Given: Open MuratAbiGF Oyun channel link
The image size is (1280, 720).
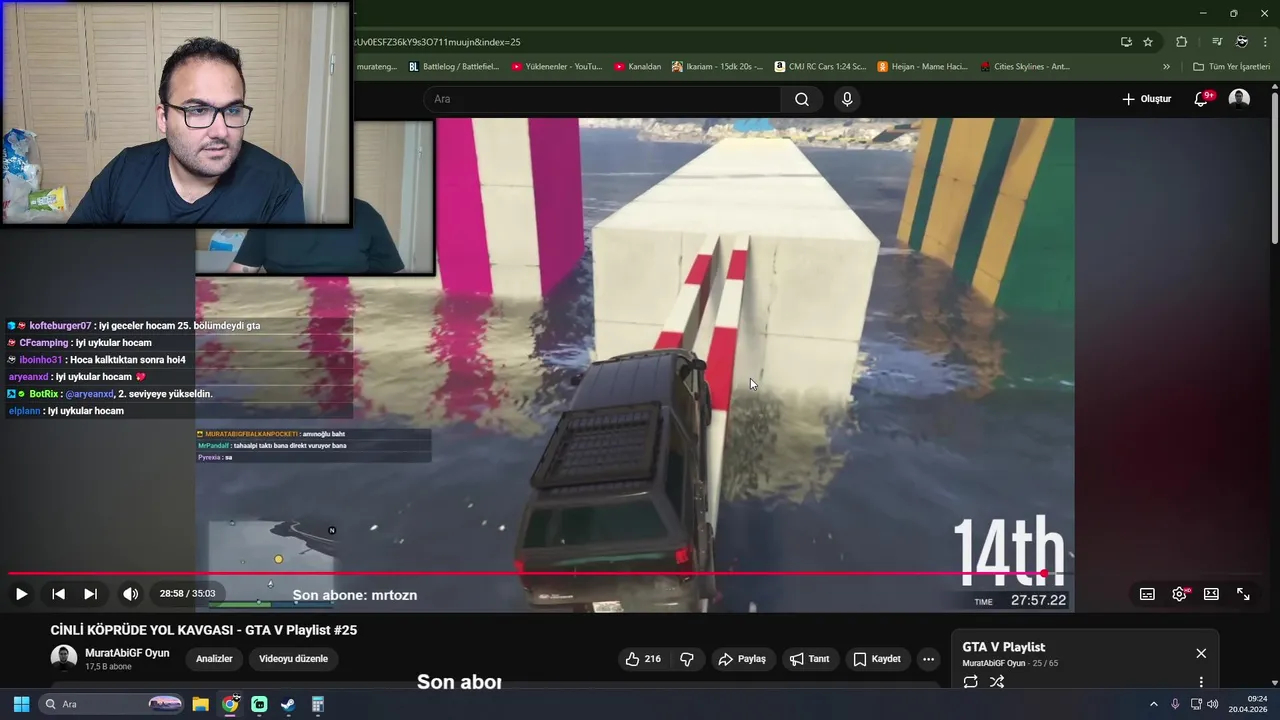Looking at the screenshot, I should [127, 653].
